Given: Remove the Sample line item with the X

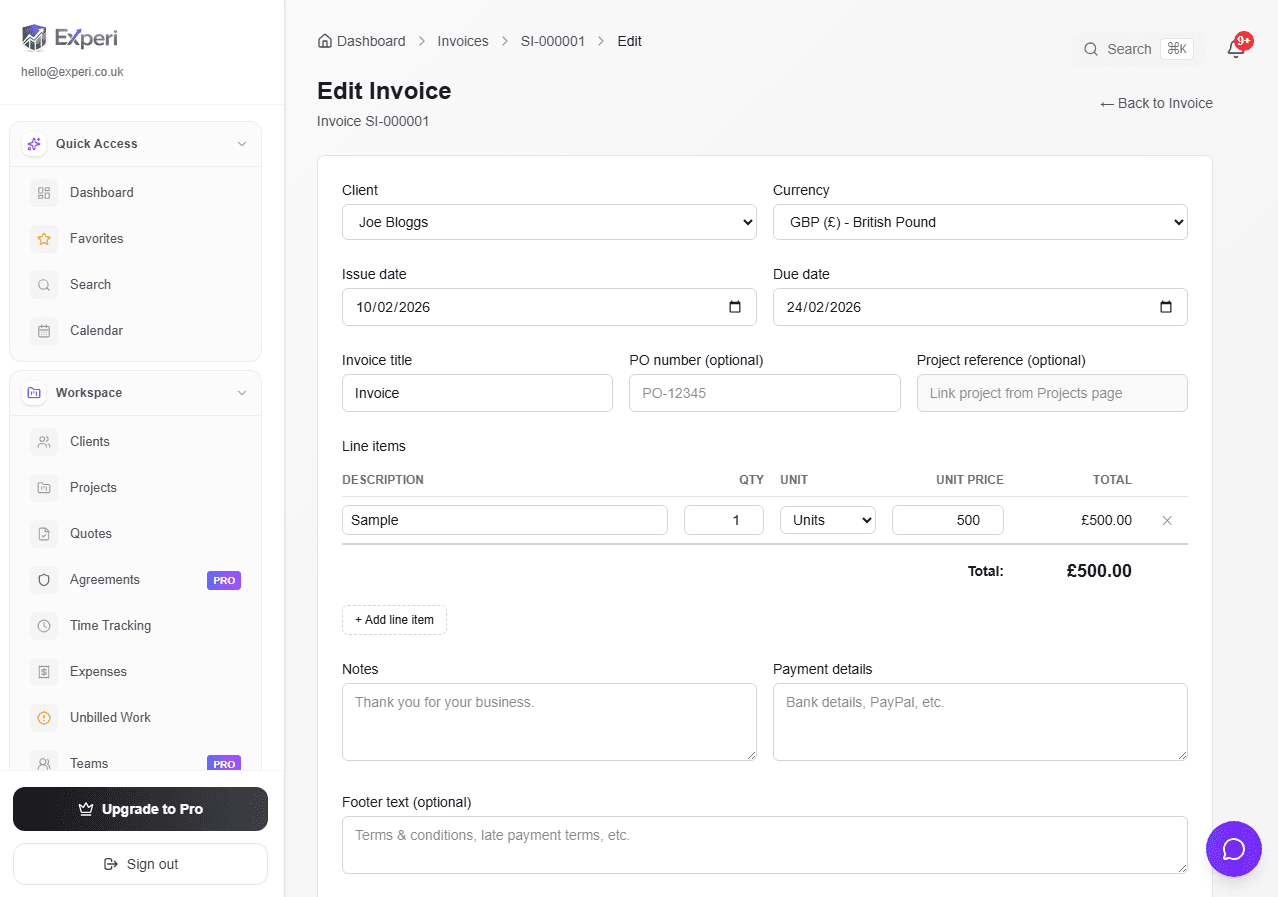Looking at the screenshot, I should (x=1166, y=520).
